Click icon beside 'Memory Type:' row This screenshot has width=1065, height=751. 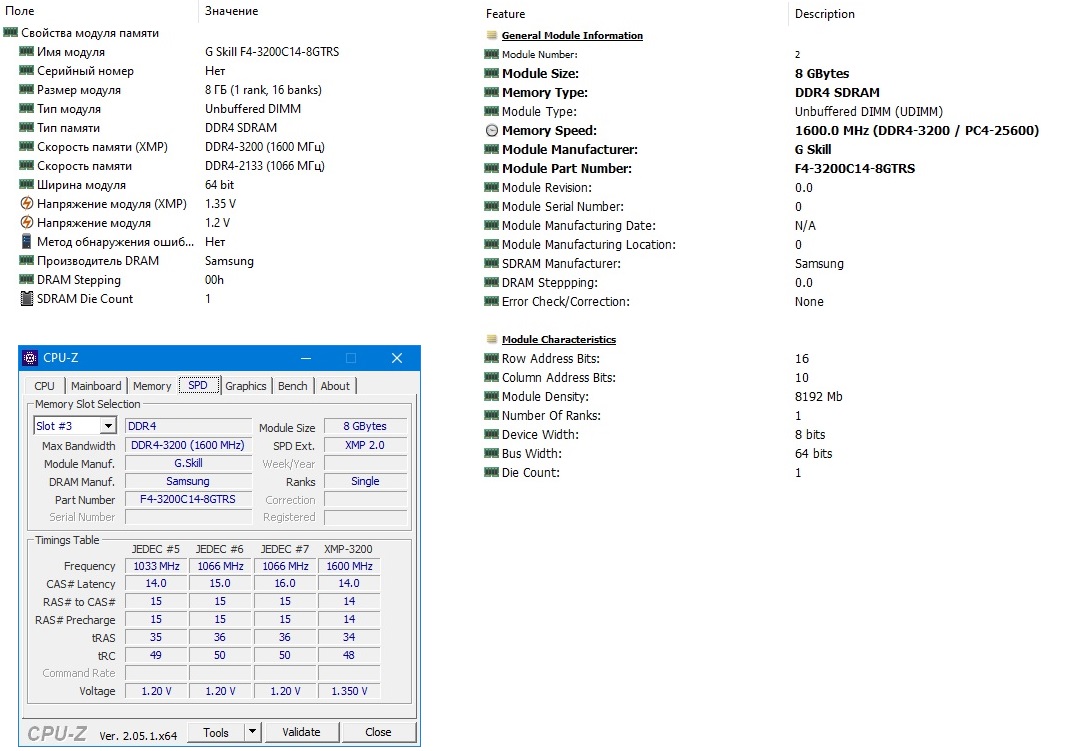492,92
